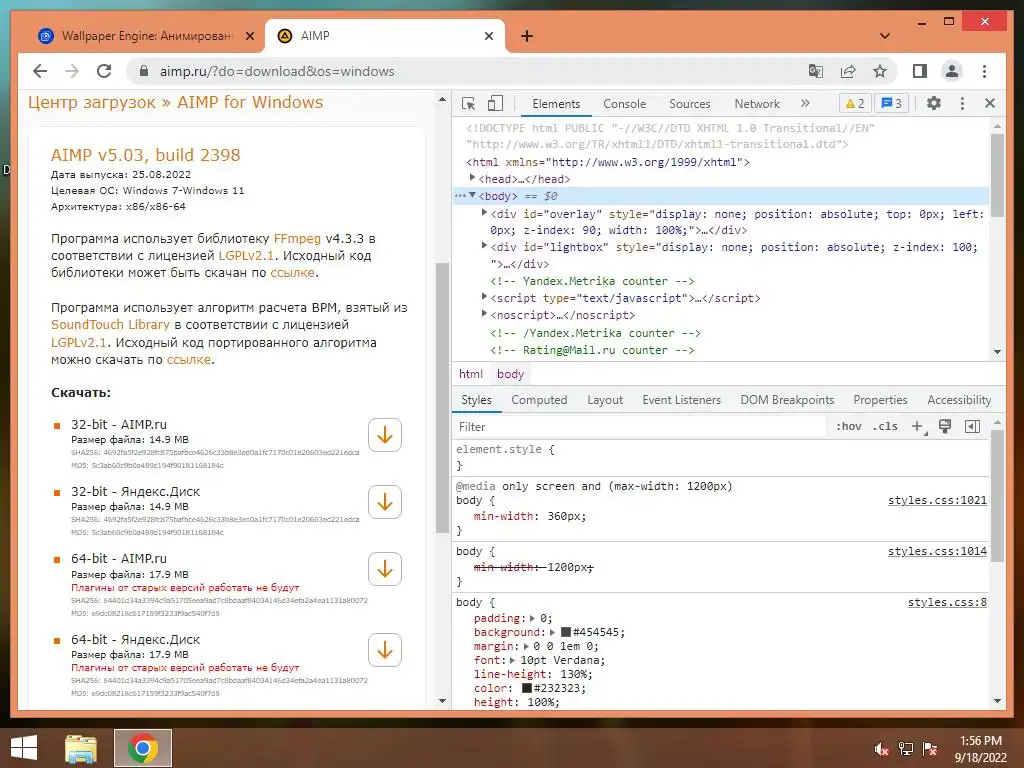Toggle the device toolbar icon

pyautogui.click(x=496, y=103)
